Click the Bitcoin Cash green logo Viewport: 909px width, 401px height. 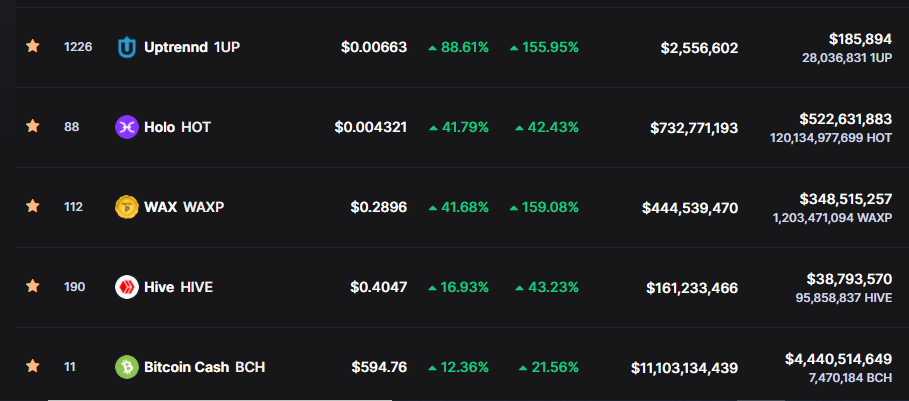(126, 367)
